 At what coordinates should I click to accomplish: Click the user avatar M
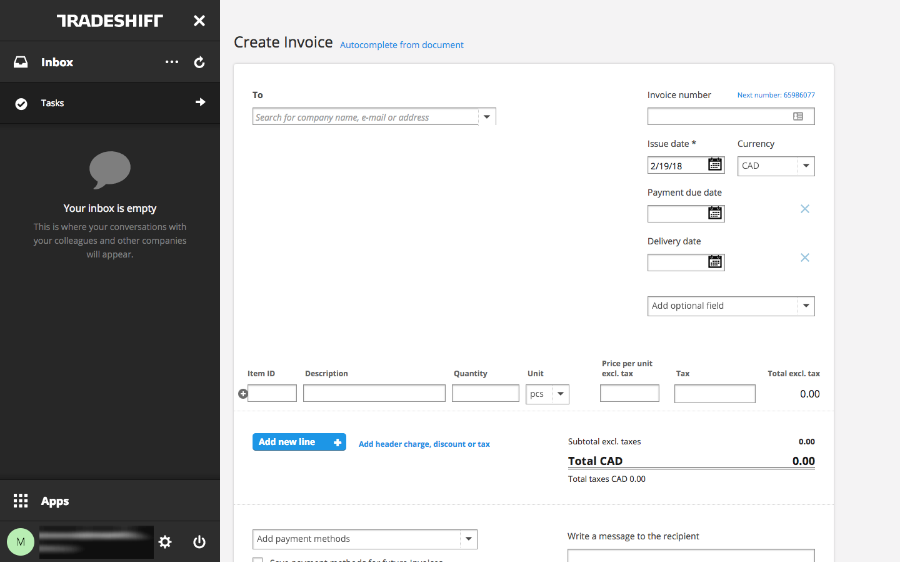coord(21,541)
